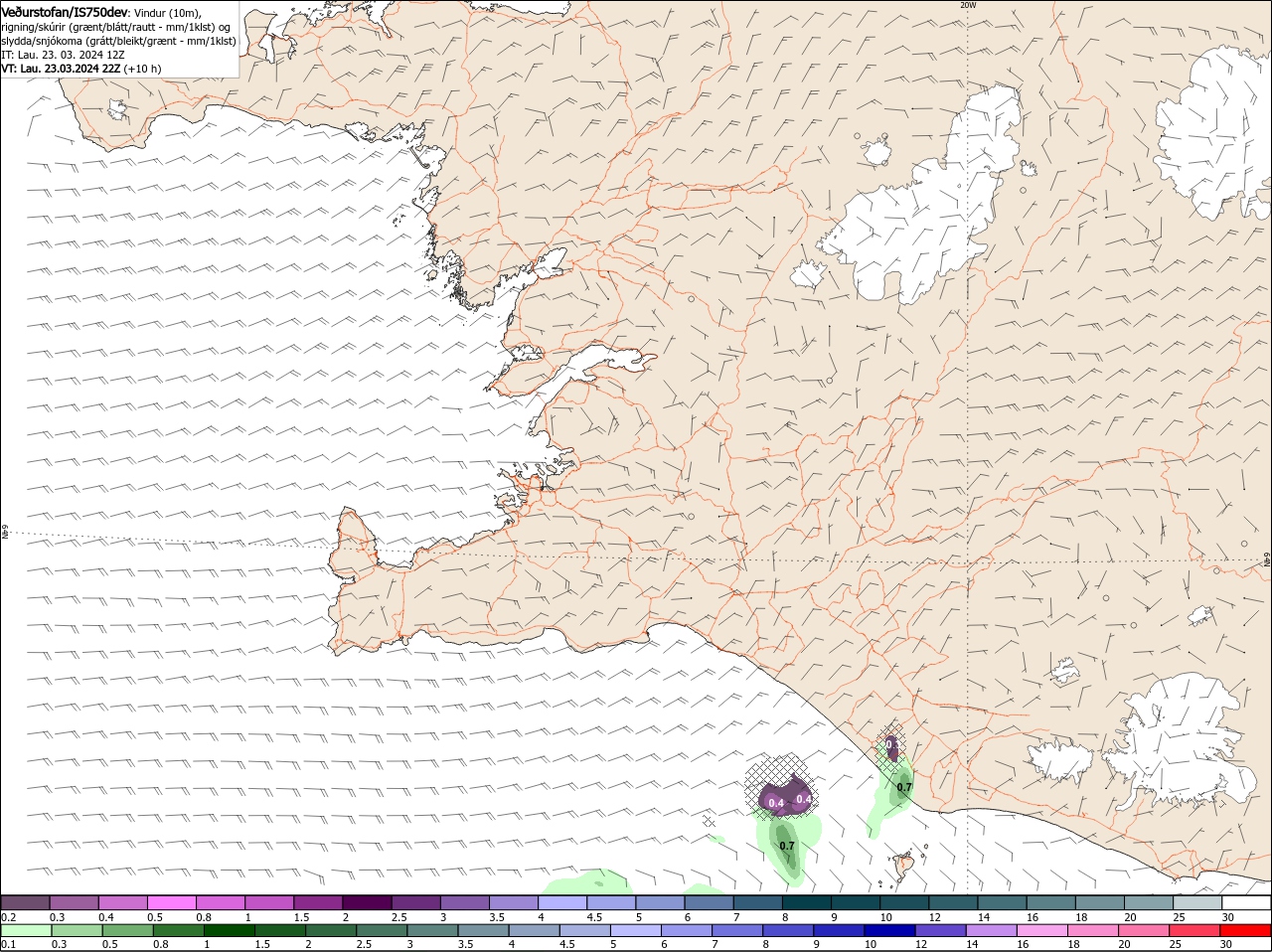Pick snow legend swatch between 2 and 2.5
The width and height of the screenshot is (1272, 952).
(x=367, y=902)
